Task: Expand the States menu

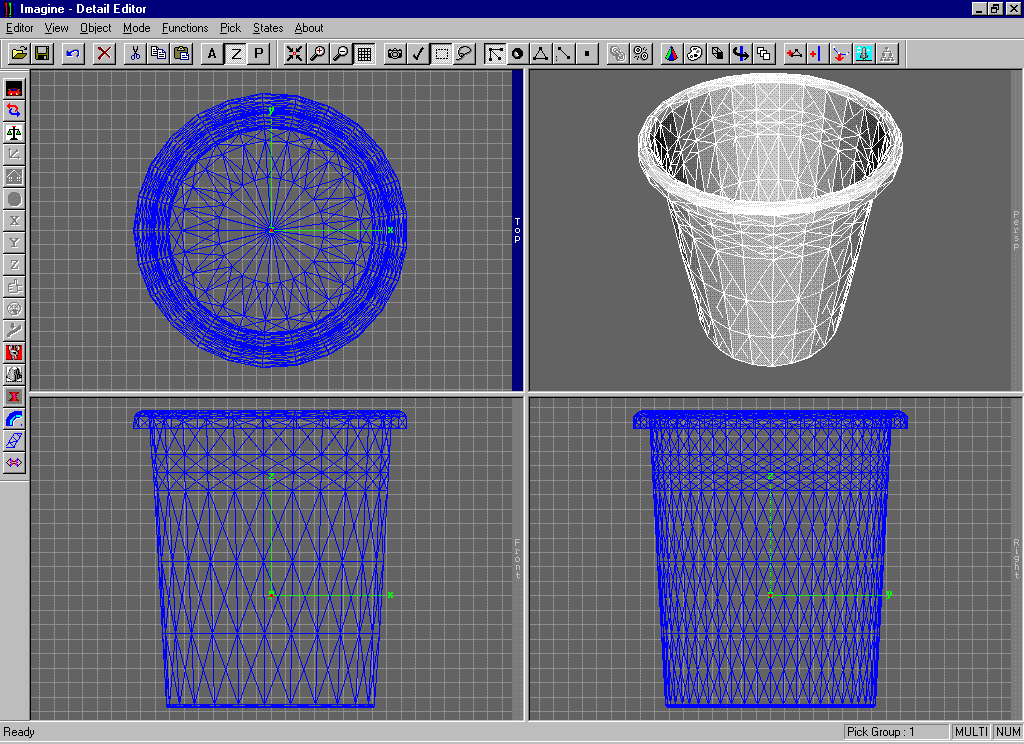Action: coord(267,28)
